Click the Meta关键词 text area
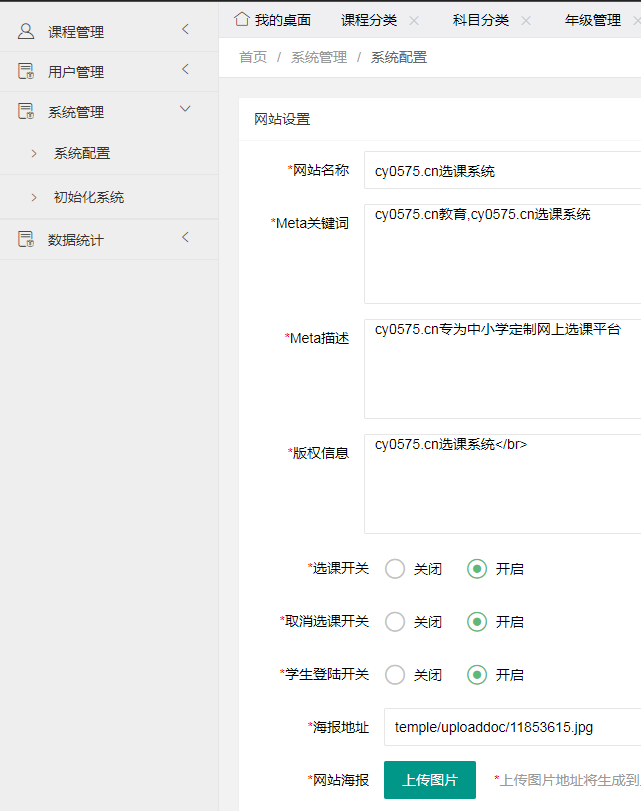 pos(502,253)
